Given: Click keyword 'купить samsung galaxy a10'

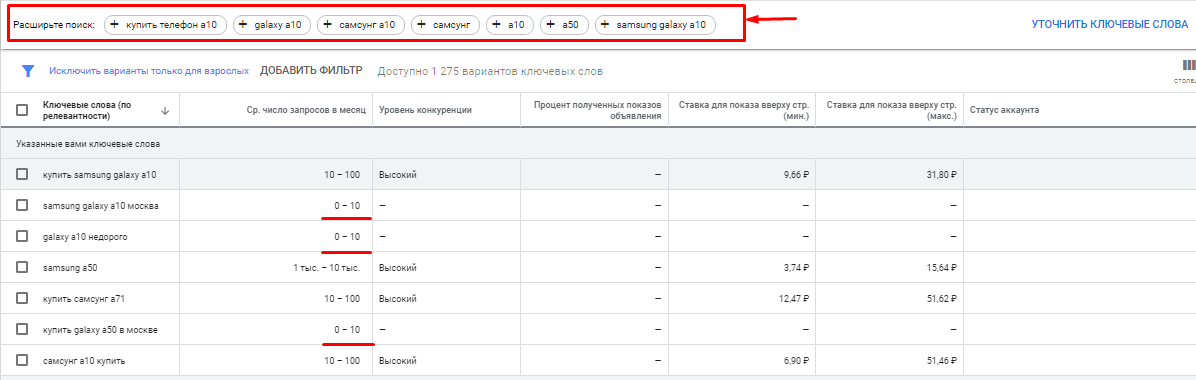Looking at the screenshot, I should tap(100, 175).
